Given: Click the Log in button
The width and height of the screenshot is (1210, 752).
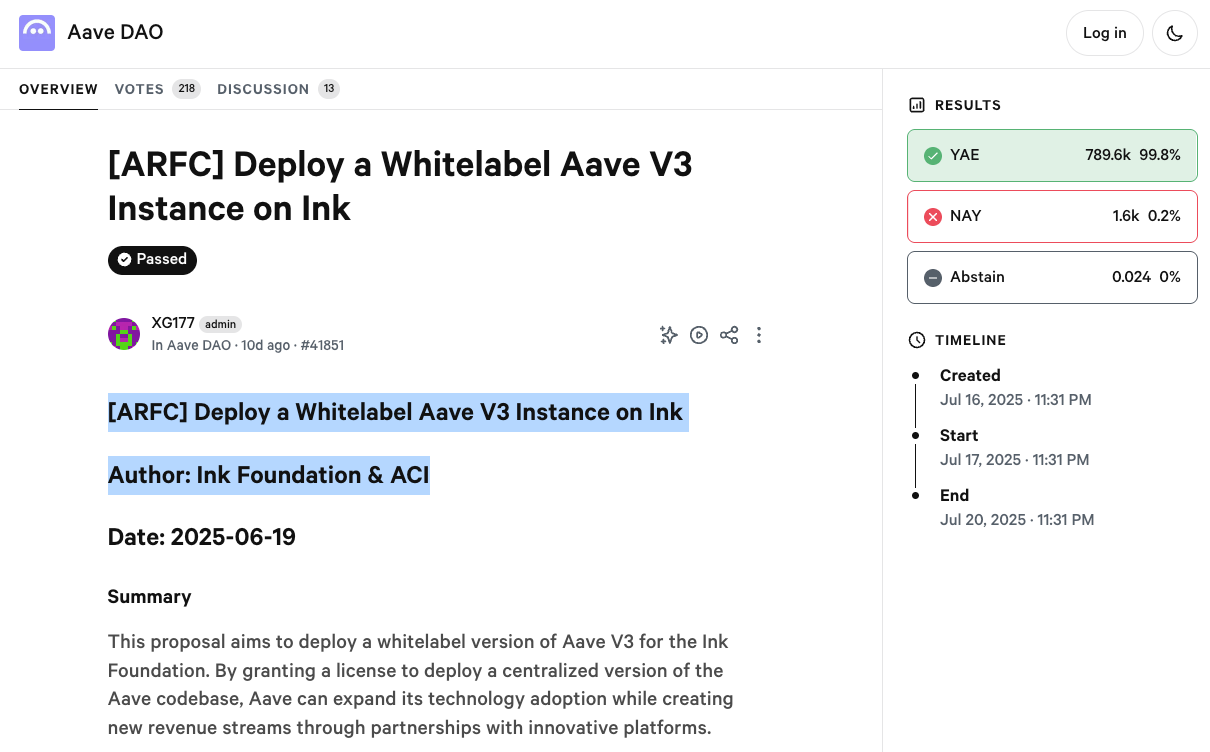Looking at the screenshot, I should pyautogui.click(x=1105, y=33).
